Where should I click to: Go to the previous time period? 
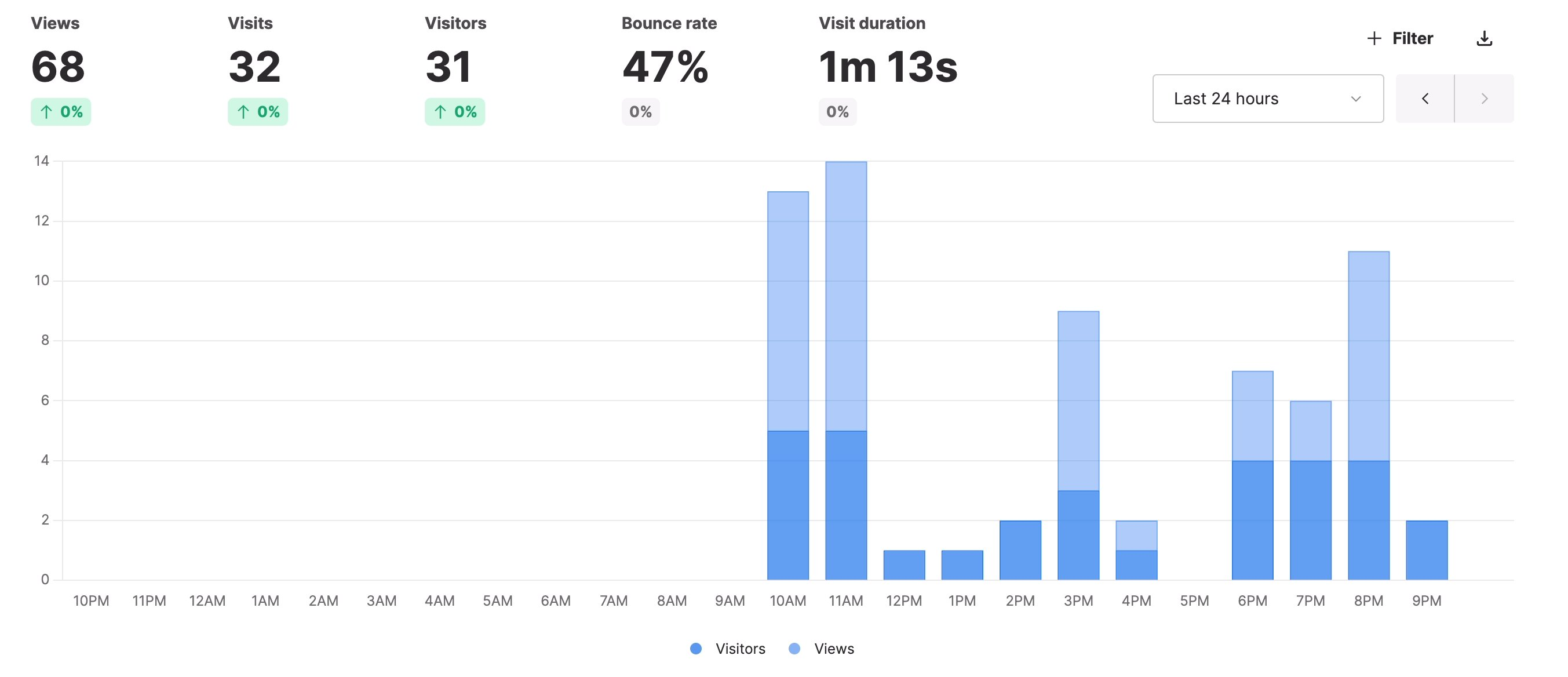pos(1424,99)
